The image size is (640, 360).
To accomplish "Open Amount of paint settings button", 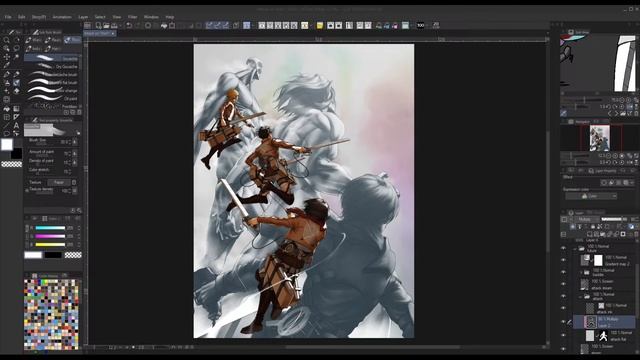I will pos(75,154).
